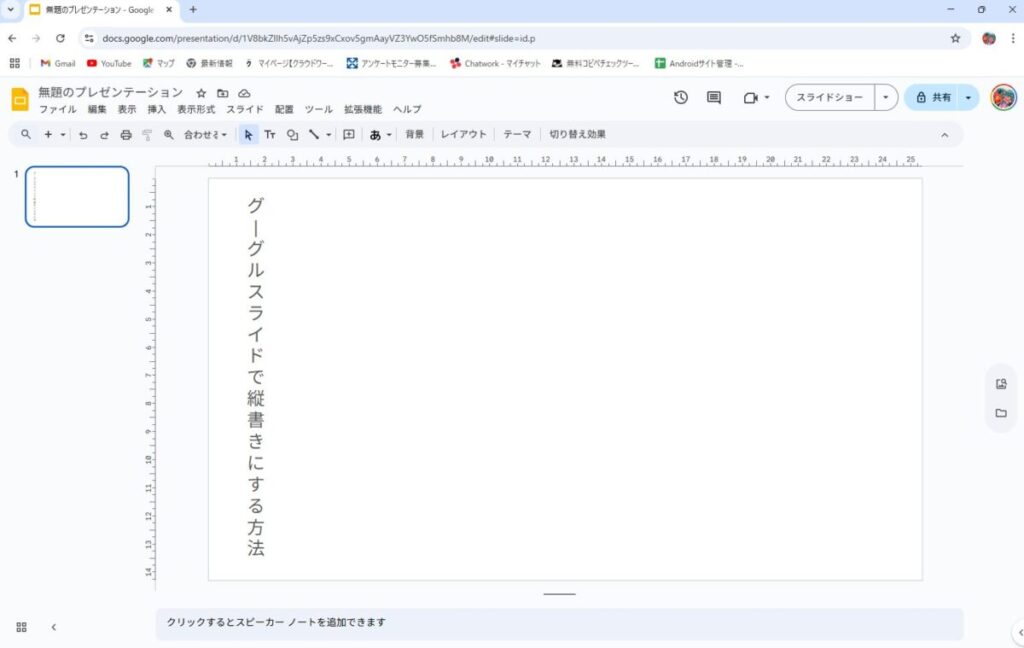Open the Google account avatar in Slides
This screenshot has height=648, width=1024.
coord(1004,97)
